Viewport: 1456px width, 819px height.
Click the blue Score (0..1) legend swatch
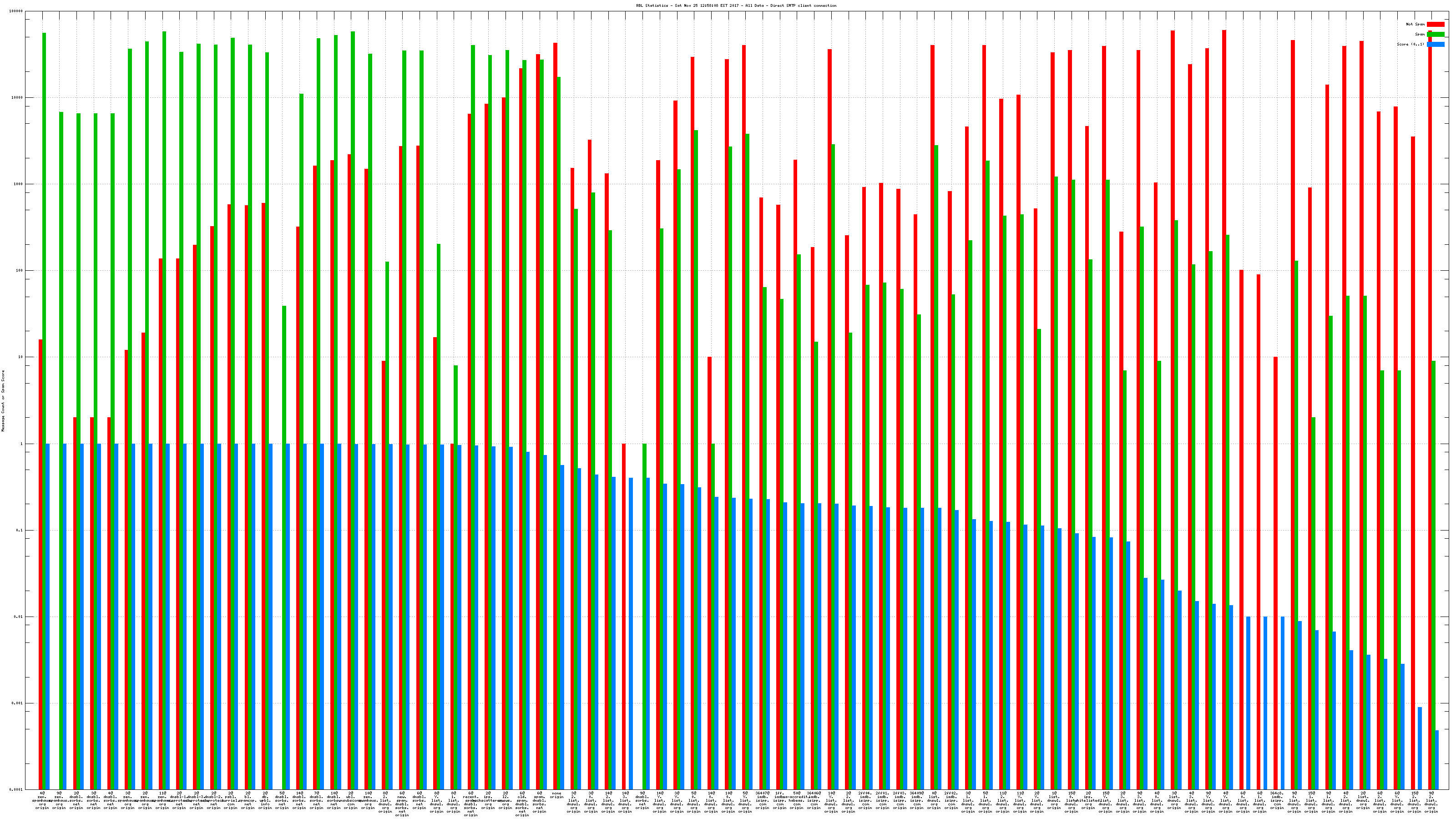[1436, 45]
